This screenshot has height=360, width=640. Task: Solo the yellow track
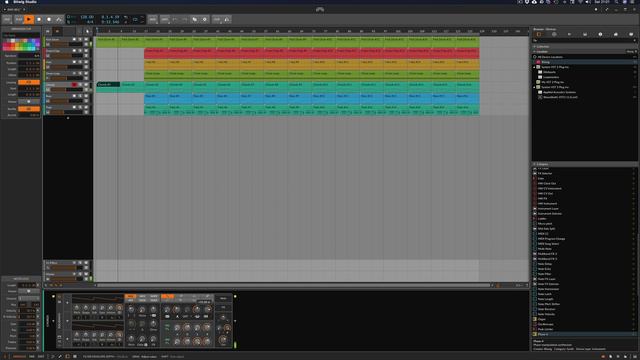80,62
